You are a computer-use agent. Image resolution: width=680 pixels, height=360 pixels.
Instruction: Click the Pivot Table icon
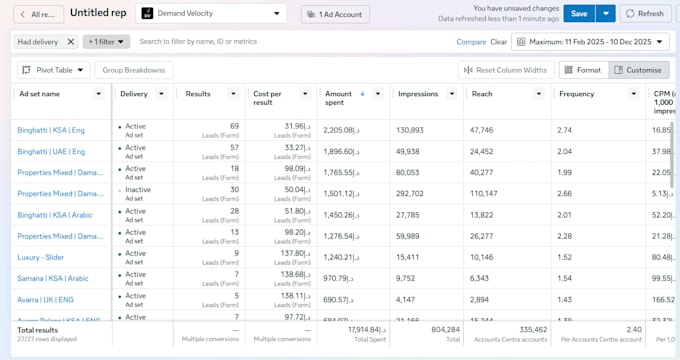(x=26, y=70)
